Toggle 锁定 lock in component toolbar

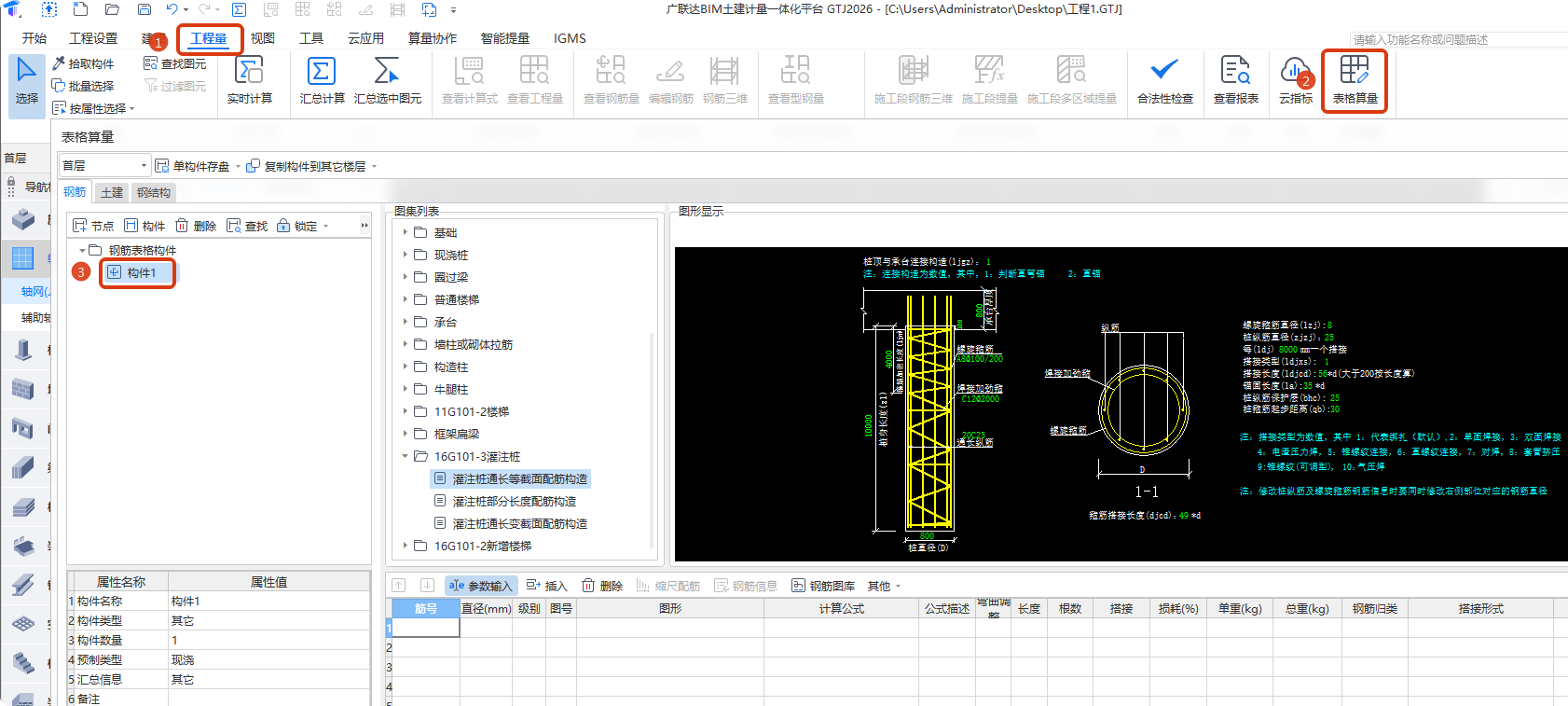coord(296,226)
